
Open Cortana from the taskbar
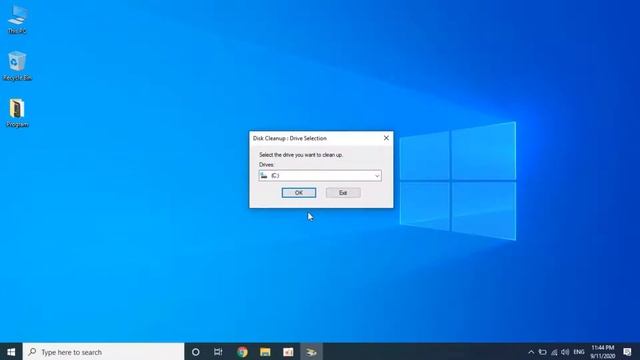click(196, 352)
